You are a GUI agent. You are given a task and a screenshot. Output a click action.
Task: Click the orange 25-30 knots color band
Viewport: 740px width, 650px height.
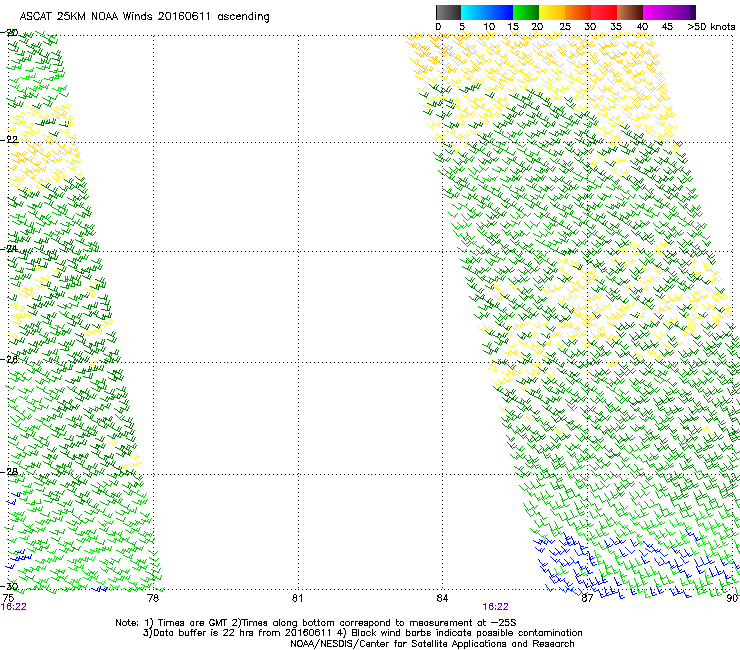(x=578, y=12)
